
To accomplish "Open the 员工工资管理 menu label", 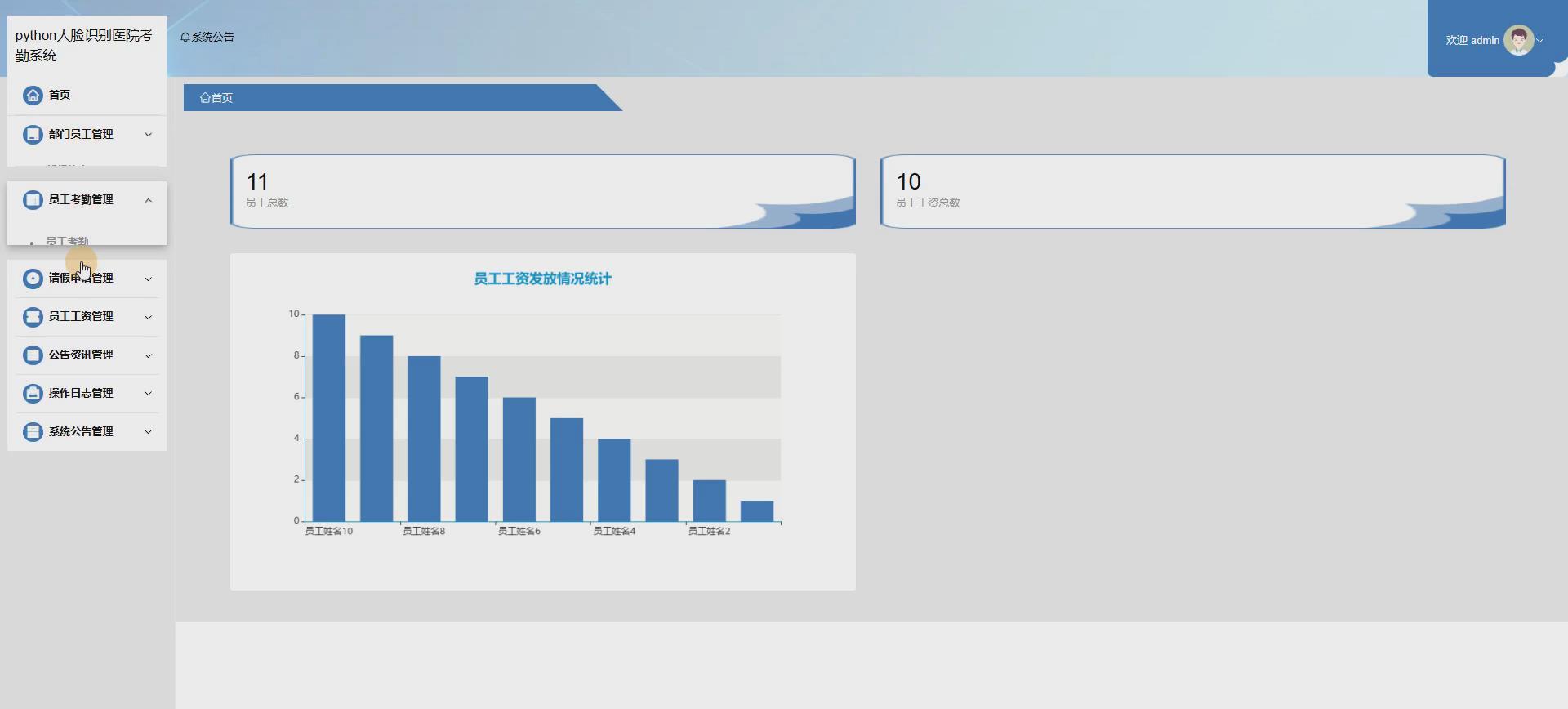I will coord(81,317).
